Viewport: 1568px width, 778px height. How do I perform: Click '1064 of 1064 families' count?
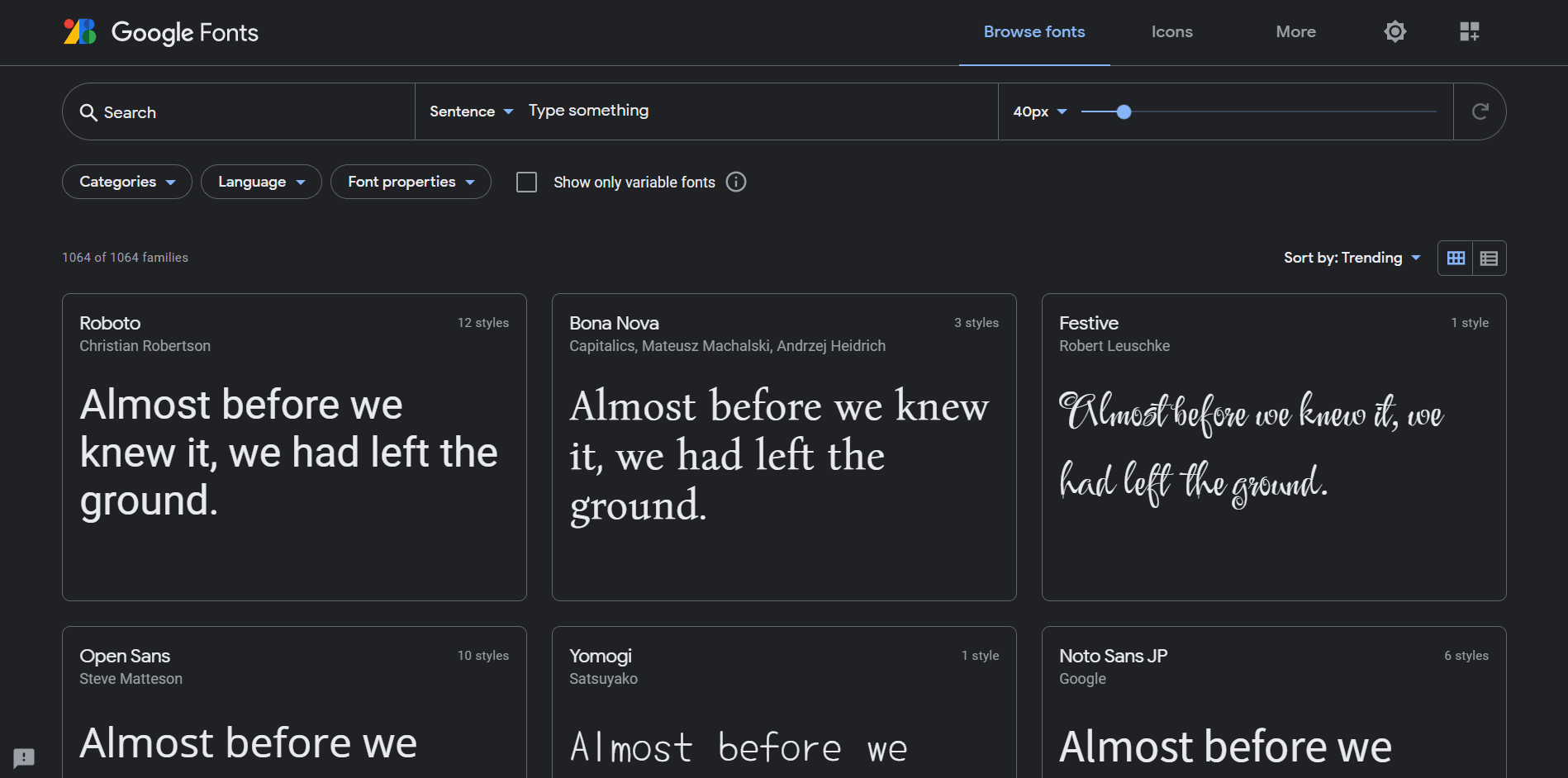pos(126,258)
